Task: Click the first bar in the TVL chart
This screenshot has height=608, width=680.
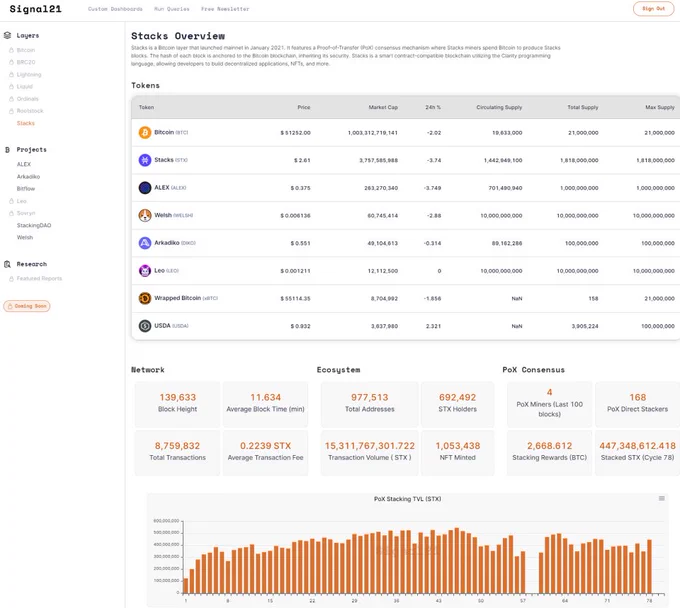Action: (186, 585)
